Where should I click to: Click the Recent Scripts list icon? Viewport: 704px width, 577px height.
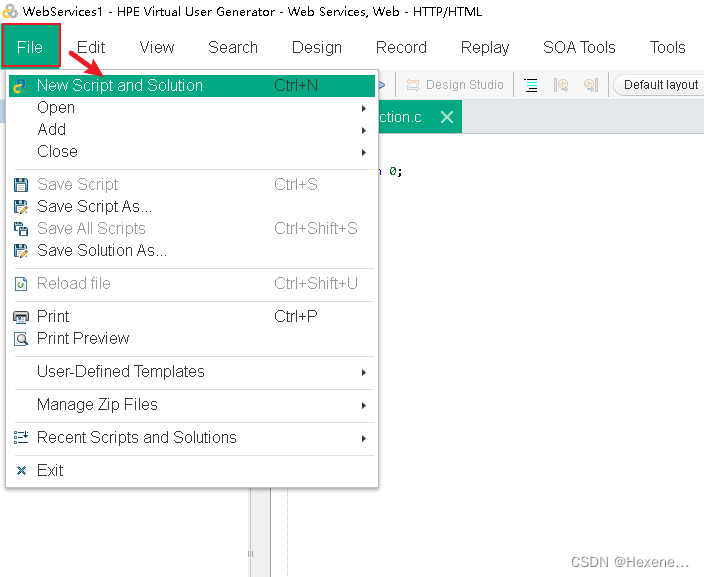coord(21,437)
